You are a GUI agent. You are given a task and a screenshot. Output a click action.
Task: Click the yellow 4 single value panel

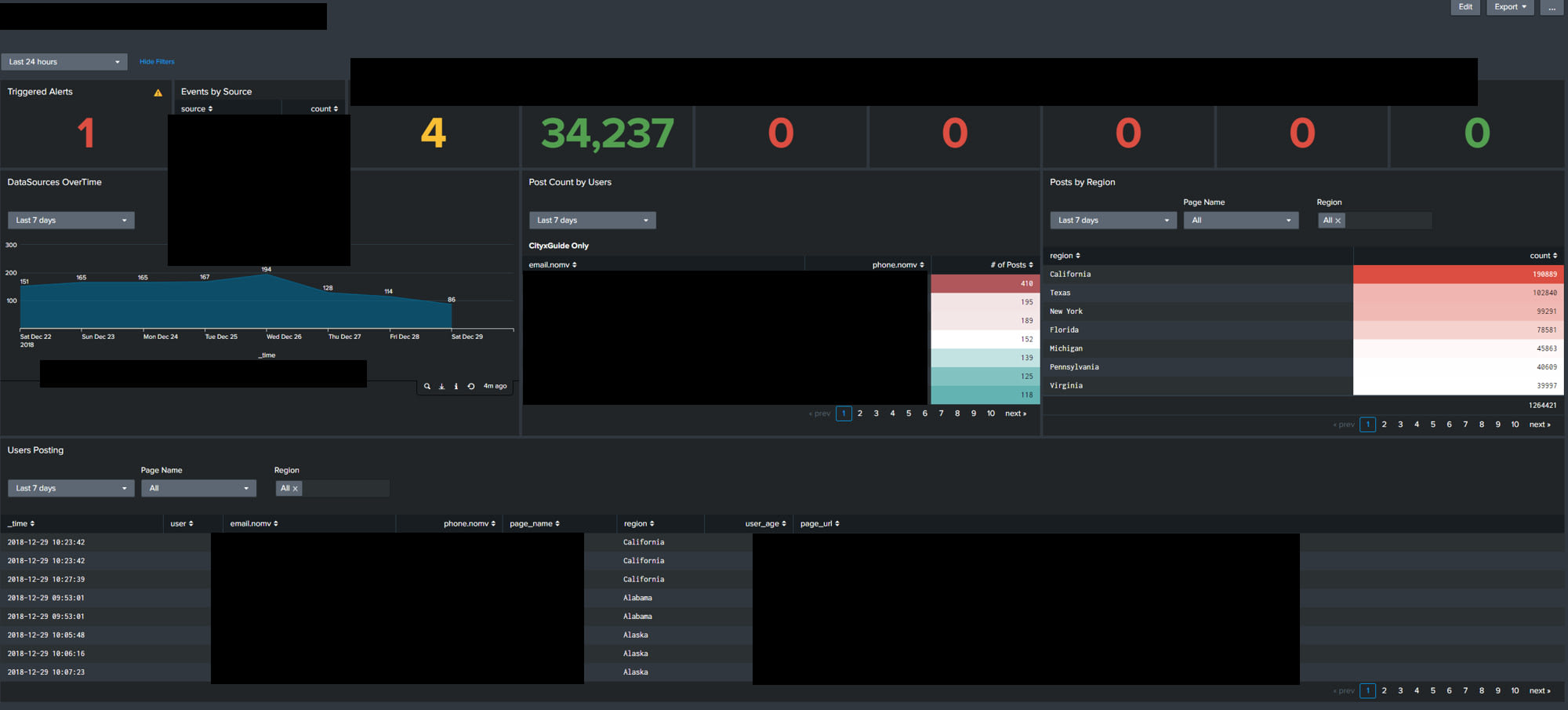tap(434, 133)
